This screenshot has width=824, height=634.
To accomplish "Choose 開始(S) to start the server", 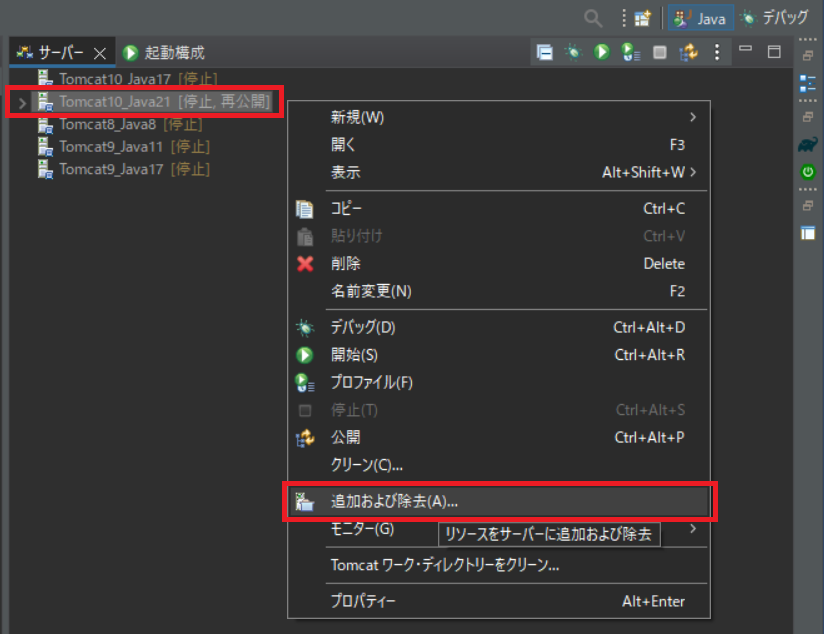I will 499,355.
